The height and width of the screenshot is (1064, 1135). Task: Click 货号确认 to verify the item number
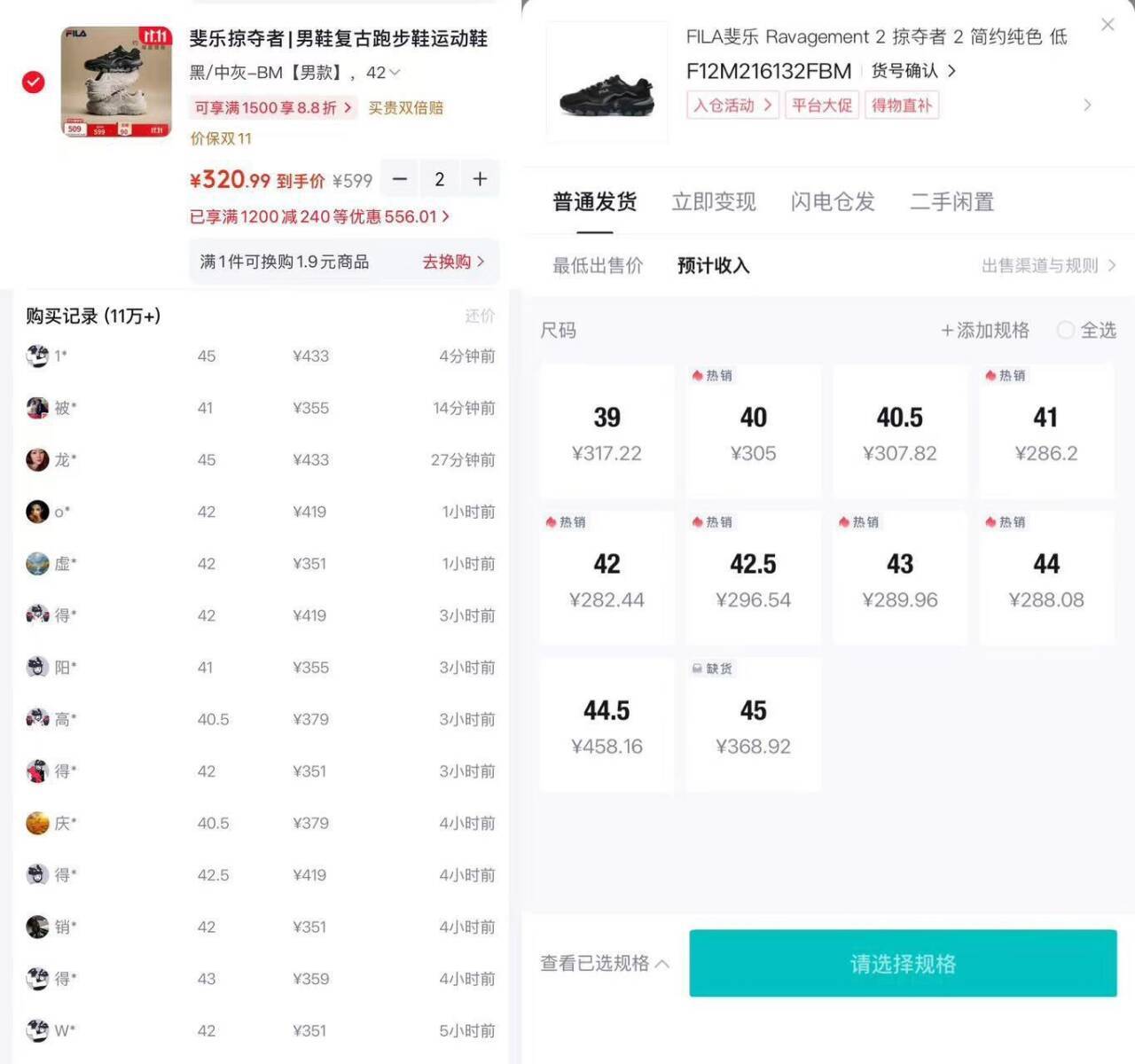tap(913, 71)
